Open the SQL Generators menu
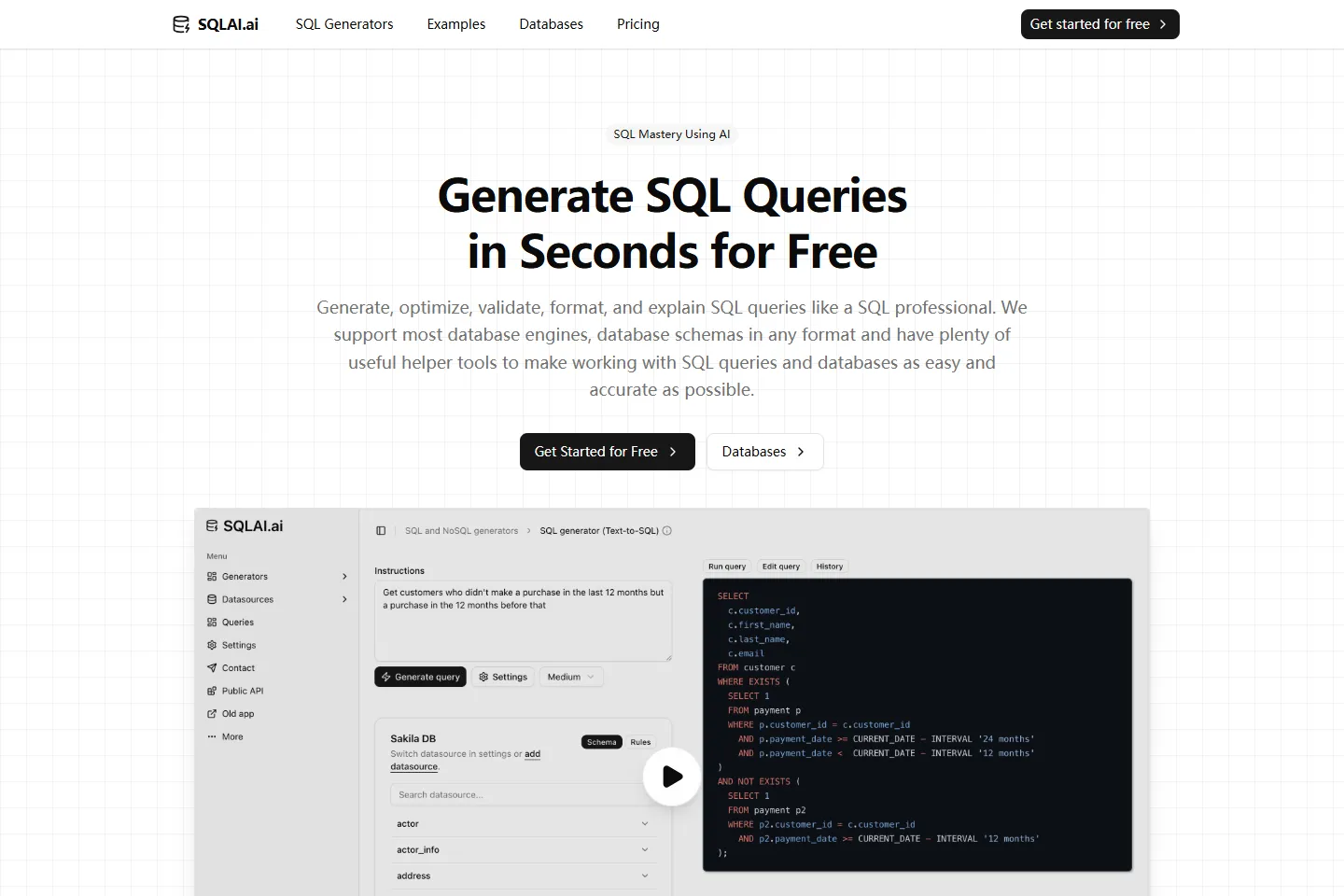The height and width of the screenshot is (896, 1344). tap(344, 24)
